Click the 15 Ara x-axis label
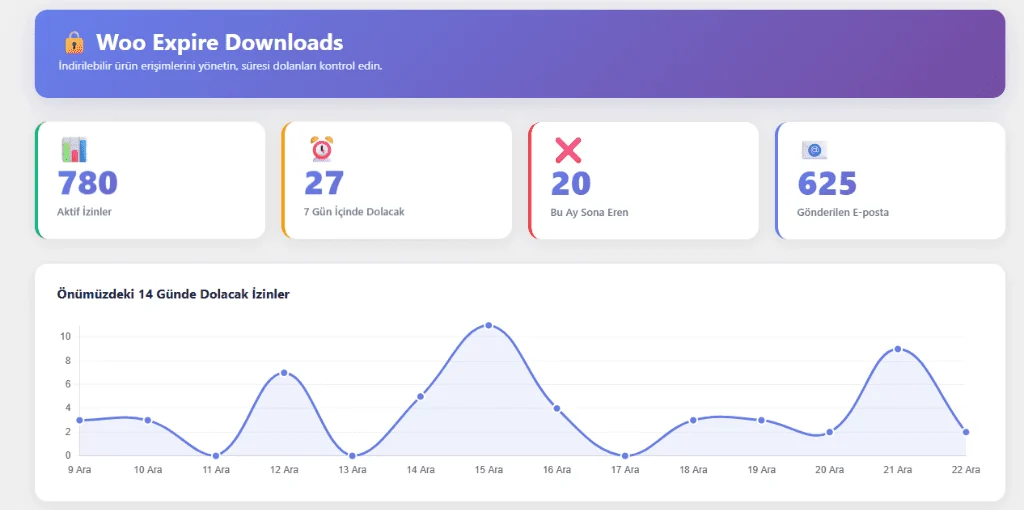The height and width of the screenshot is (510, 1024). 488,470
